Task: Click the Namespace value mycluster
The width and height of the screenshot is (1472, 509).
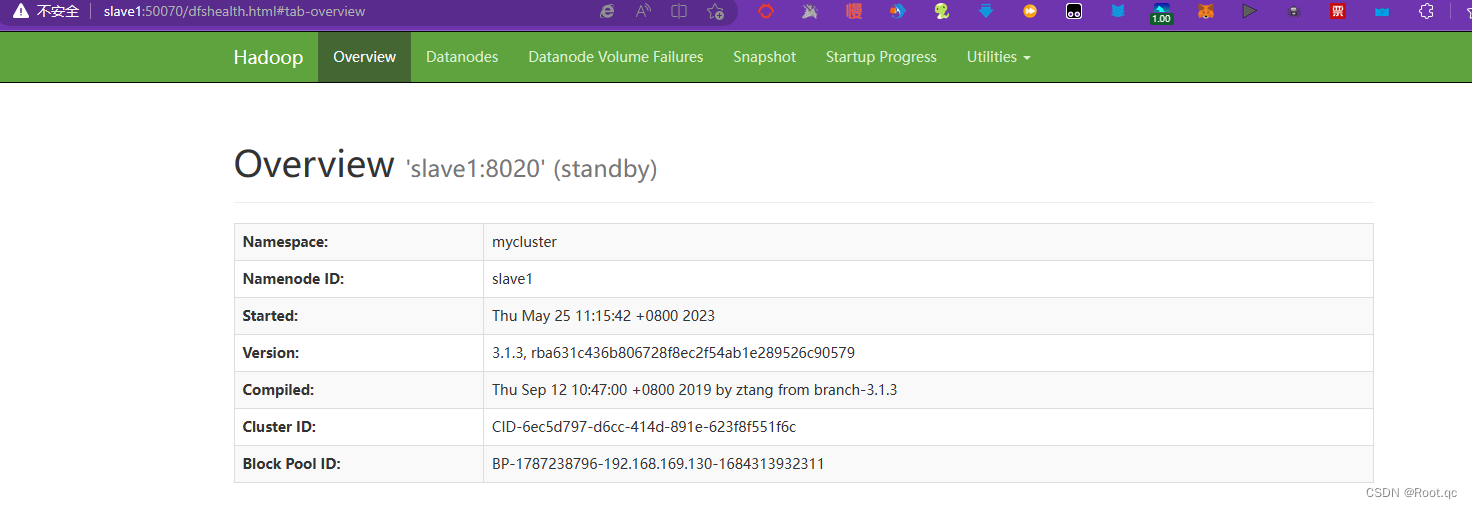Action: pyautogui.click(x=524, y=242)
